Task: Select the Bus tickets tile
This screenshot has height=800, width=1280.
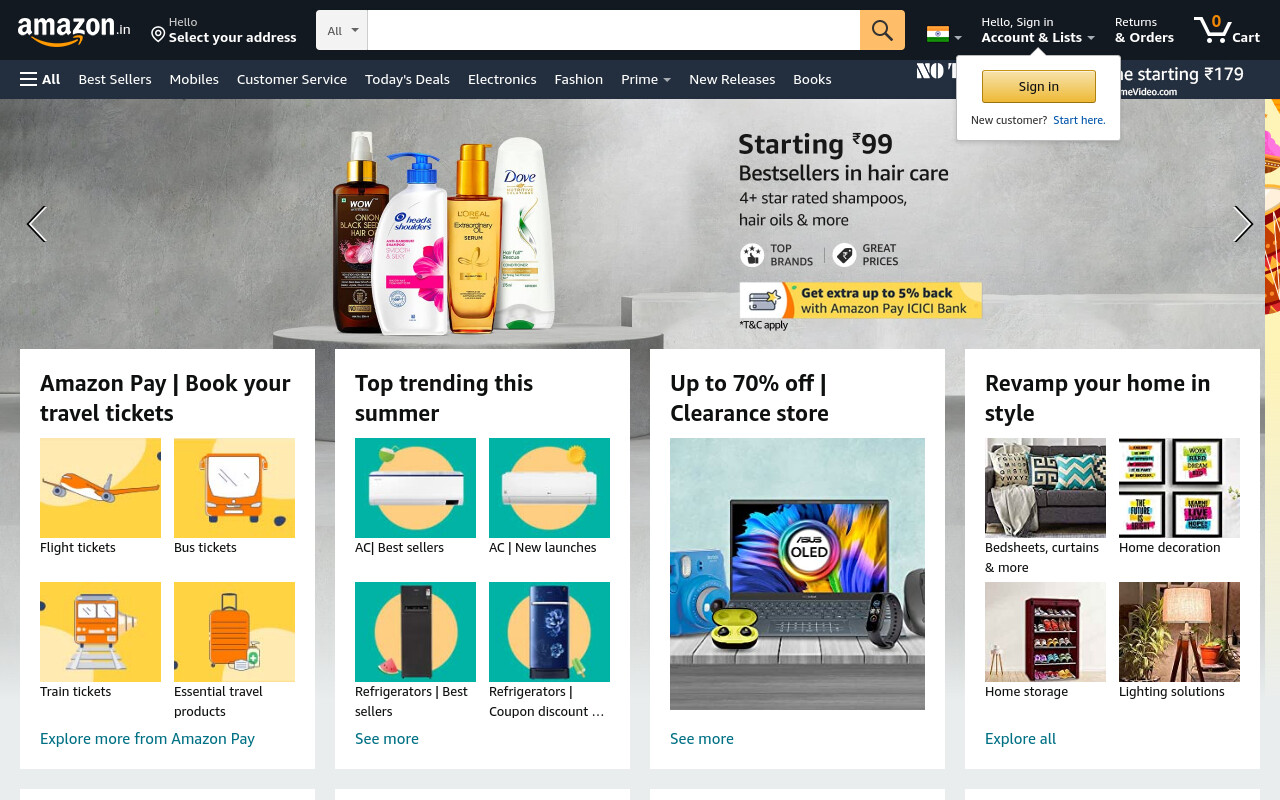Action: pos(234,488)
